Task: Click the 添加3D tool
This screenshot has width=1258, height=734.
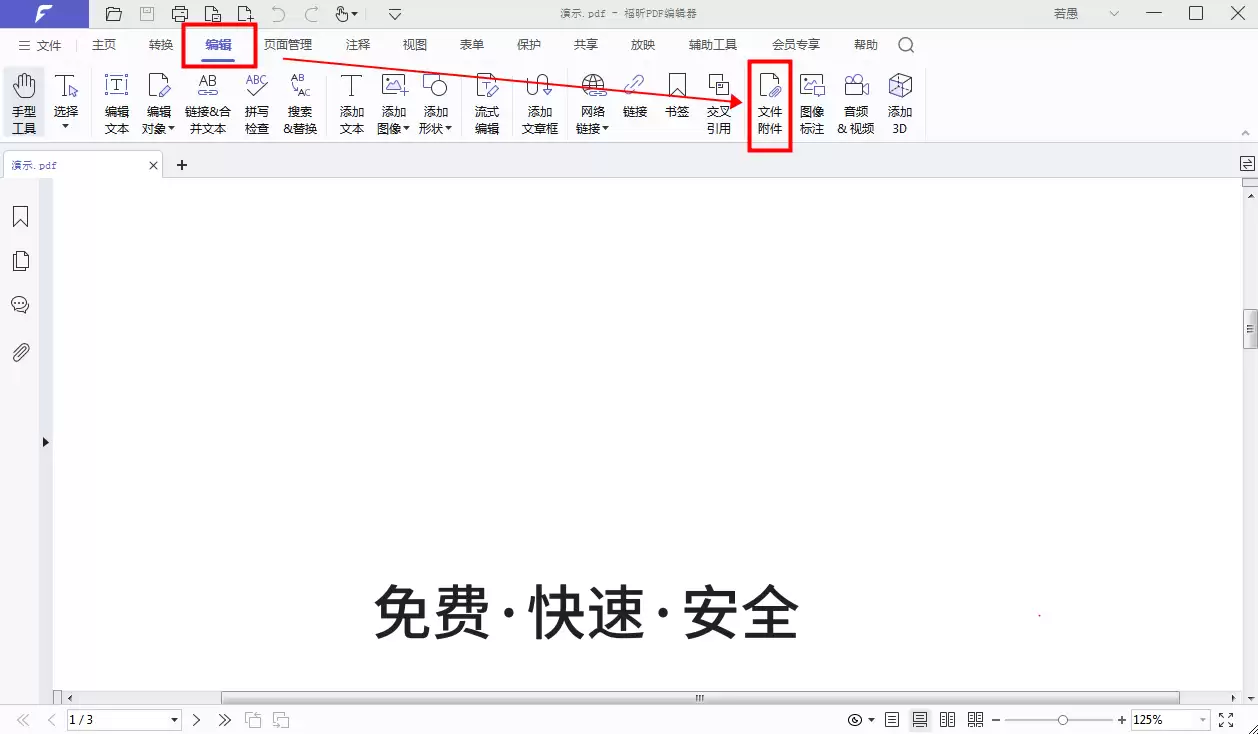Action: (x=900, y=103)
